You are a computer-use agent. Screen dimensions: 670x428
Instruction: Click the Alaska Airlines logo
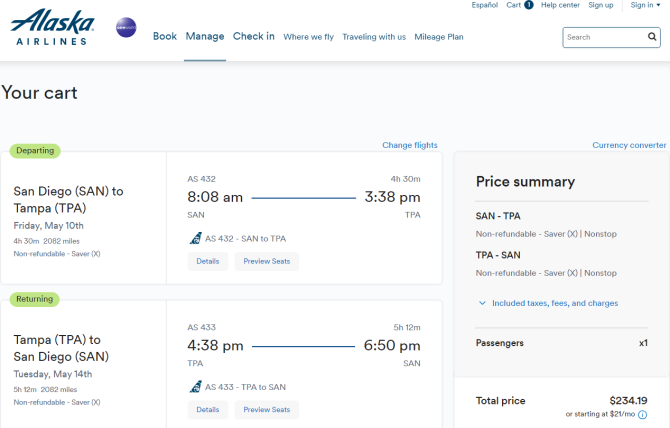pyautogui.click(x=52, y=27)
